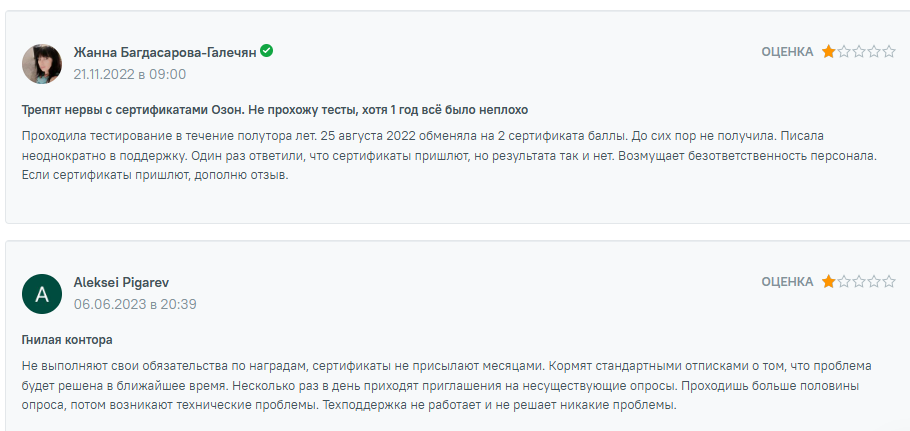Open Aleksei Pigarev's green letter avatar
The height and width of the screenshot is (431, 910).
pyautogui.click(x=42, y=293)
